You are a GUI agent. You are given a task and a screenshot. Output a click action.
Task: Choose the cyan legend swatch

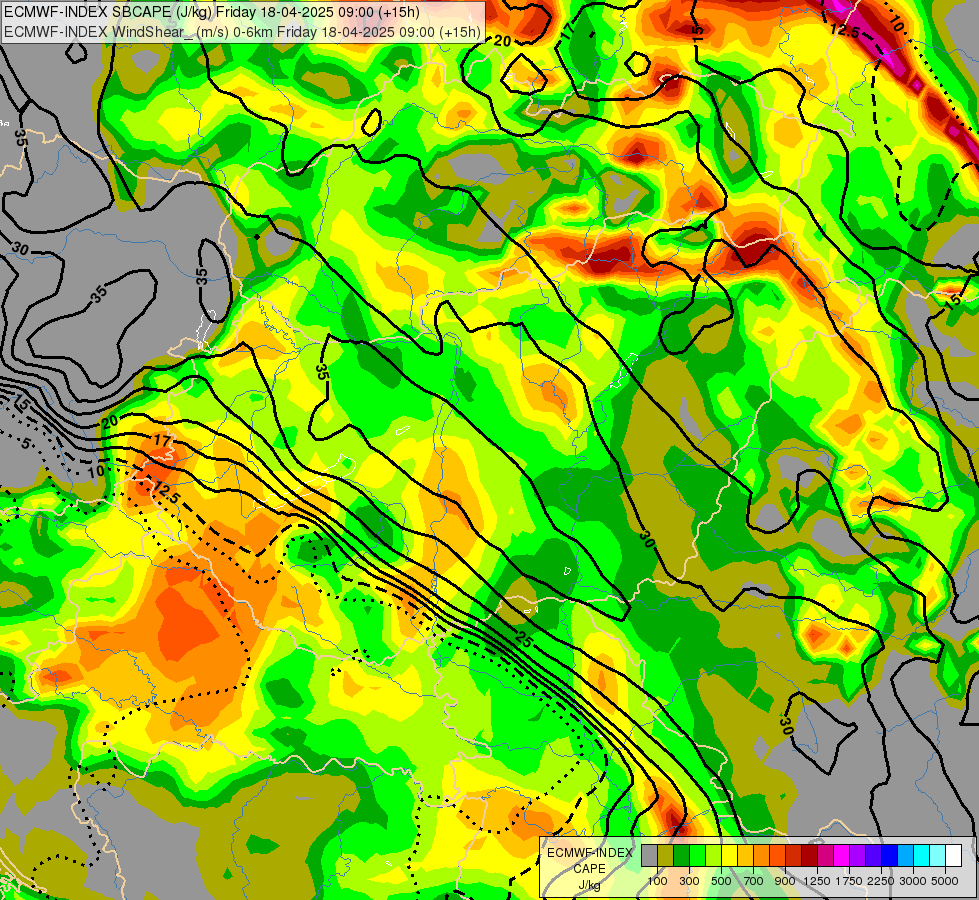tap(922, 855)
